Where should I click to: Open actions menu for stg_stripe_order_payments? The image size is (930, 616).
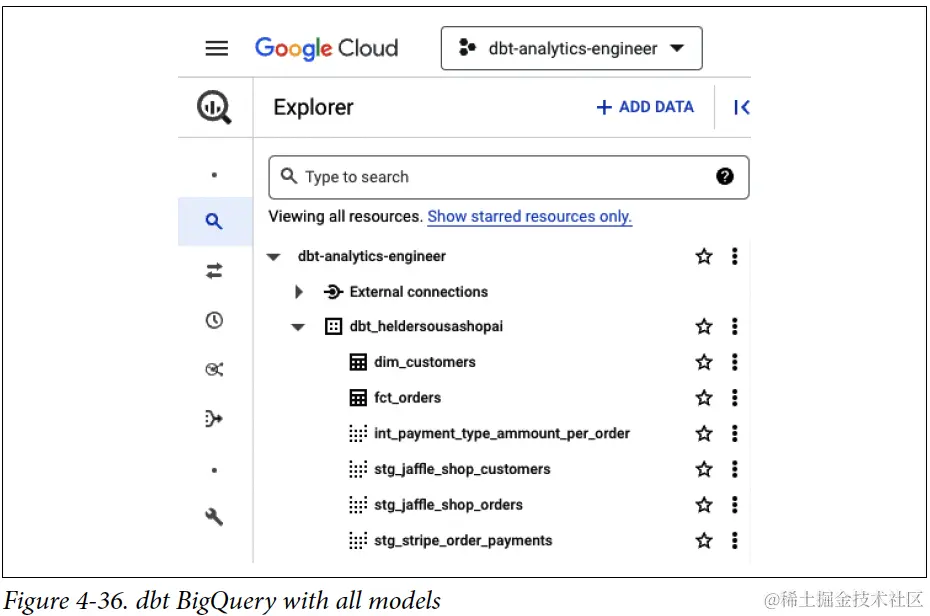[735, 540]
